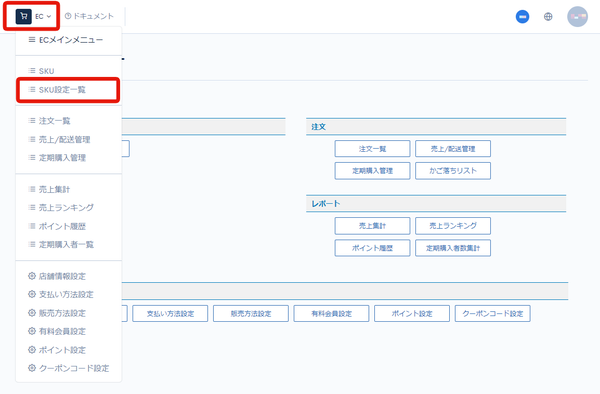The height and width of the screenshot is (394, 600).
Task: Click 注文一覧 button in 注文 section
Action: coord(372,149)
